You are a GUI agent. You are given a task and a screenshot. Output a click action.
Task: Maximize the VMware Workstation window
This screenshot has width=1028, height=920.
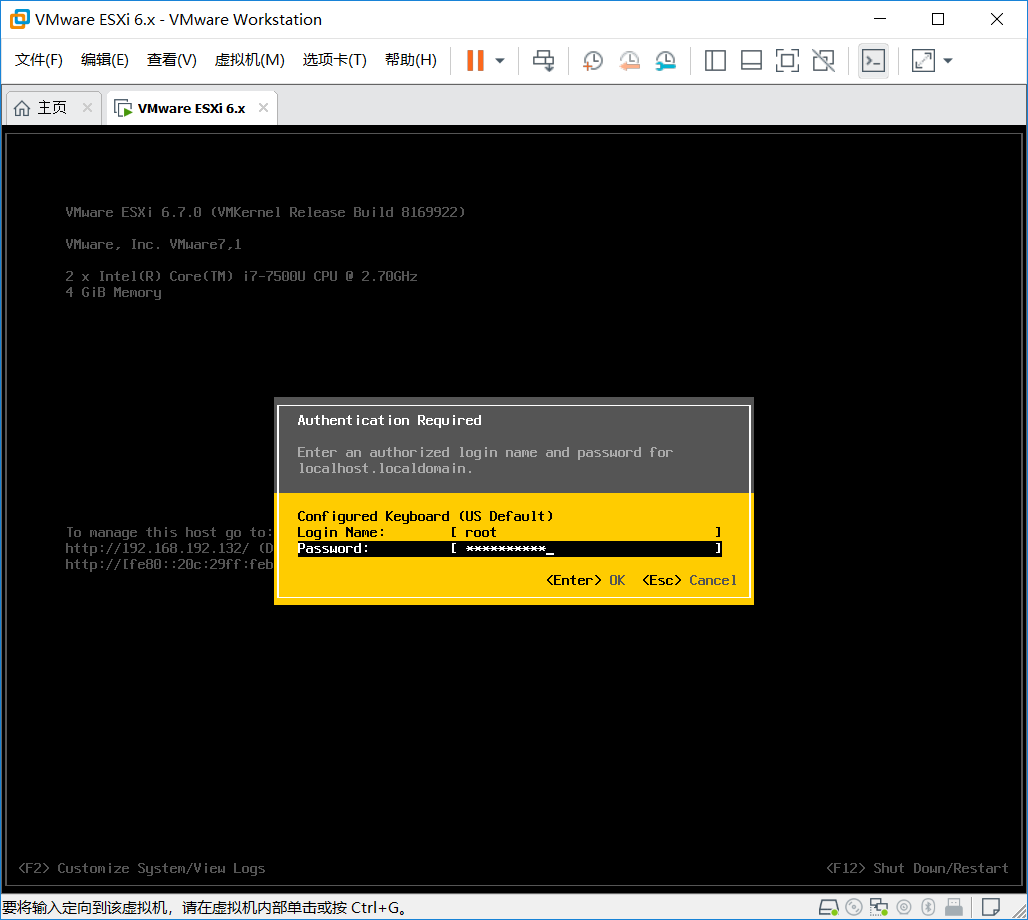[938, 19]
